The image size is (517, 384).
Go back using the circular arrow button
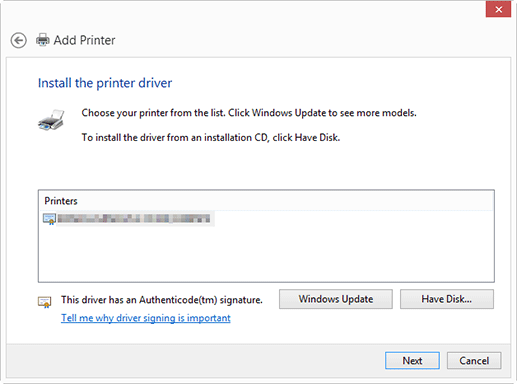(18, 41)
